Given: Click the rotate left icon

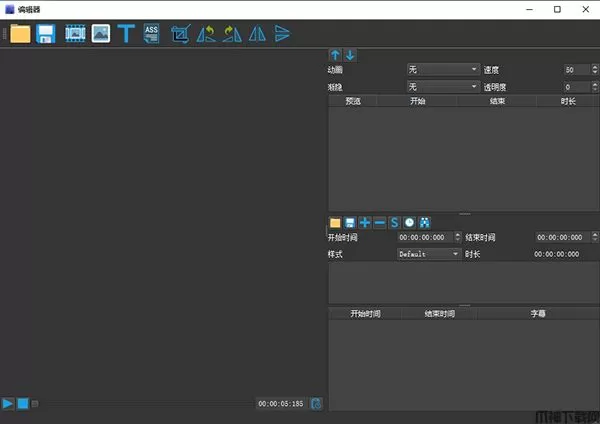Looking at the screenshot, I should pyautogui.click(x=206, y=34).
